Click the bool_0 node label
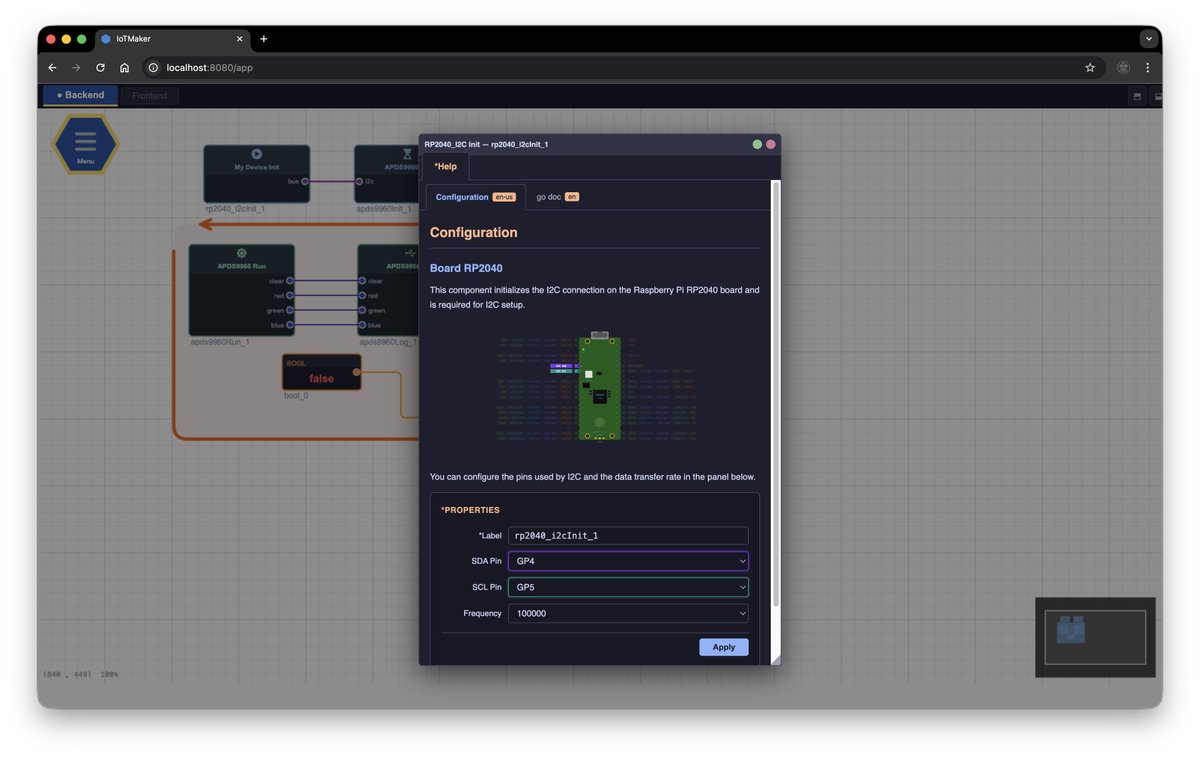1200x758 pixels. (296, 395)
